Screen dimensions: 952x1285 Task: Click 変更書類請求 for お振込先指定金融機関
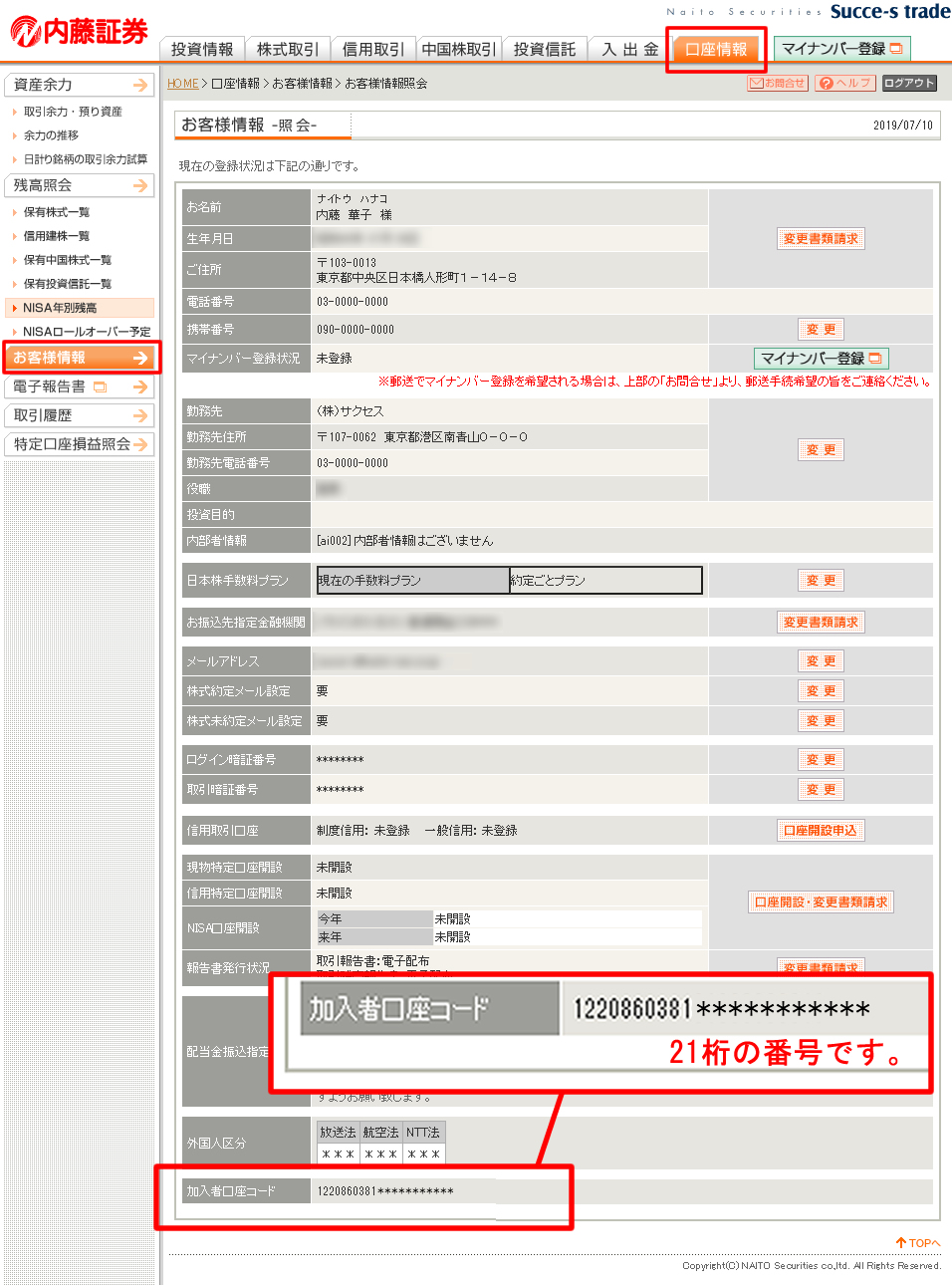821,623
